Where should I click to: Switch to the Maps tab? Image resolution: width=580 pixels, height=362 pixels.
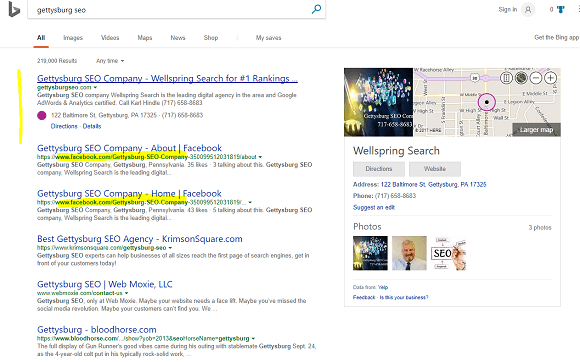coord(145,38)
